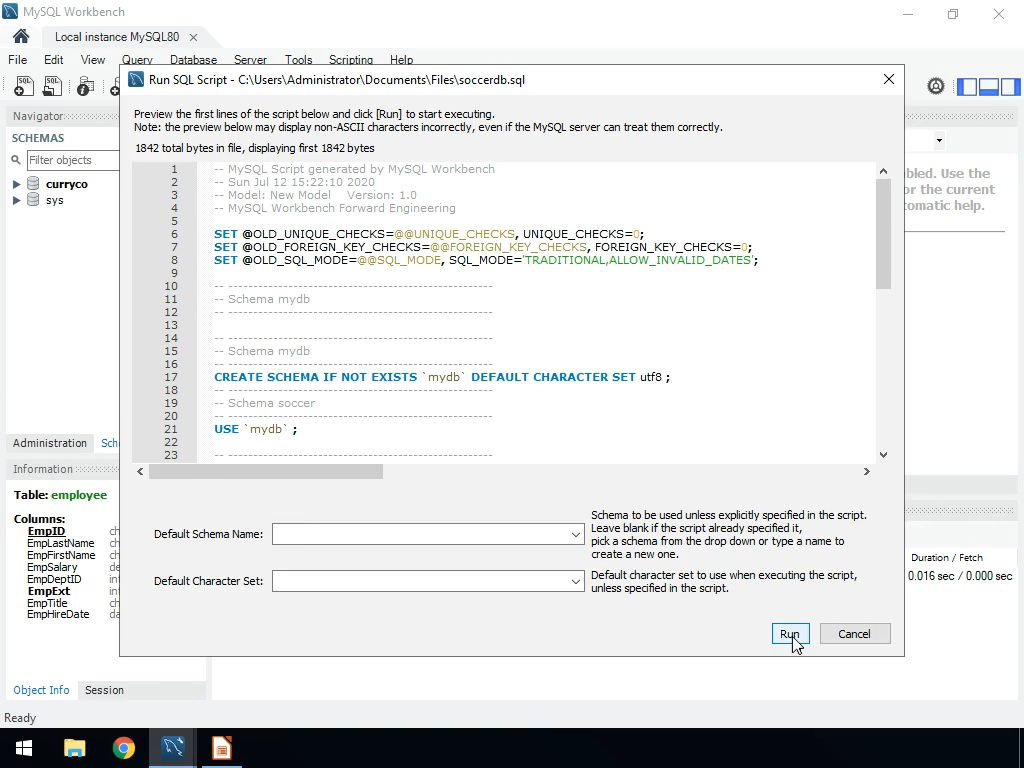Open the File menu
Screen dimensions: 1024x768
tap(18, 59)
